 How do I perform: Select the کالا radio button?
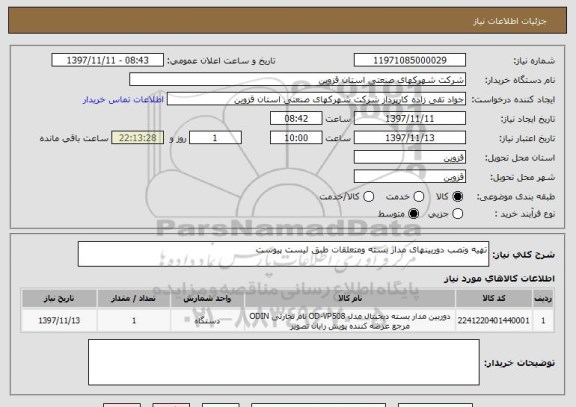point(457,197)
